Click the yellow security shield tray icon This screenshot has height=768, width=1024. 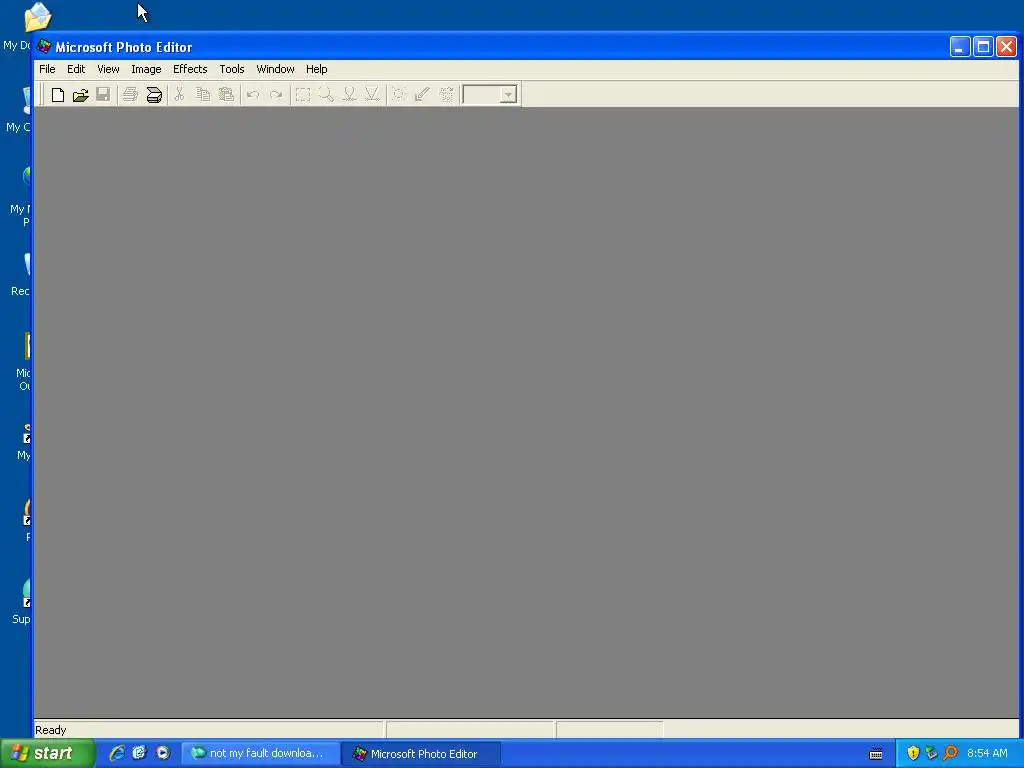coord(914,754)
